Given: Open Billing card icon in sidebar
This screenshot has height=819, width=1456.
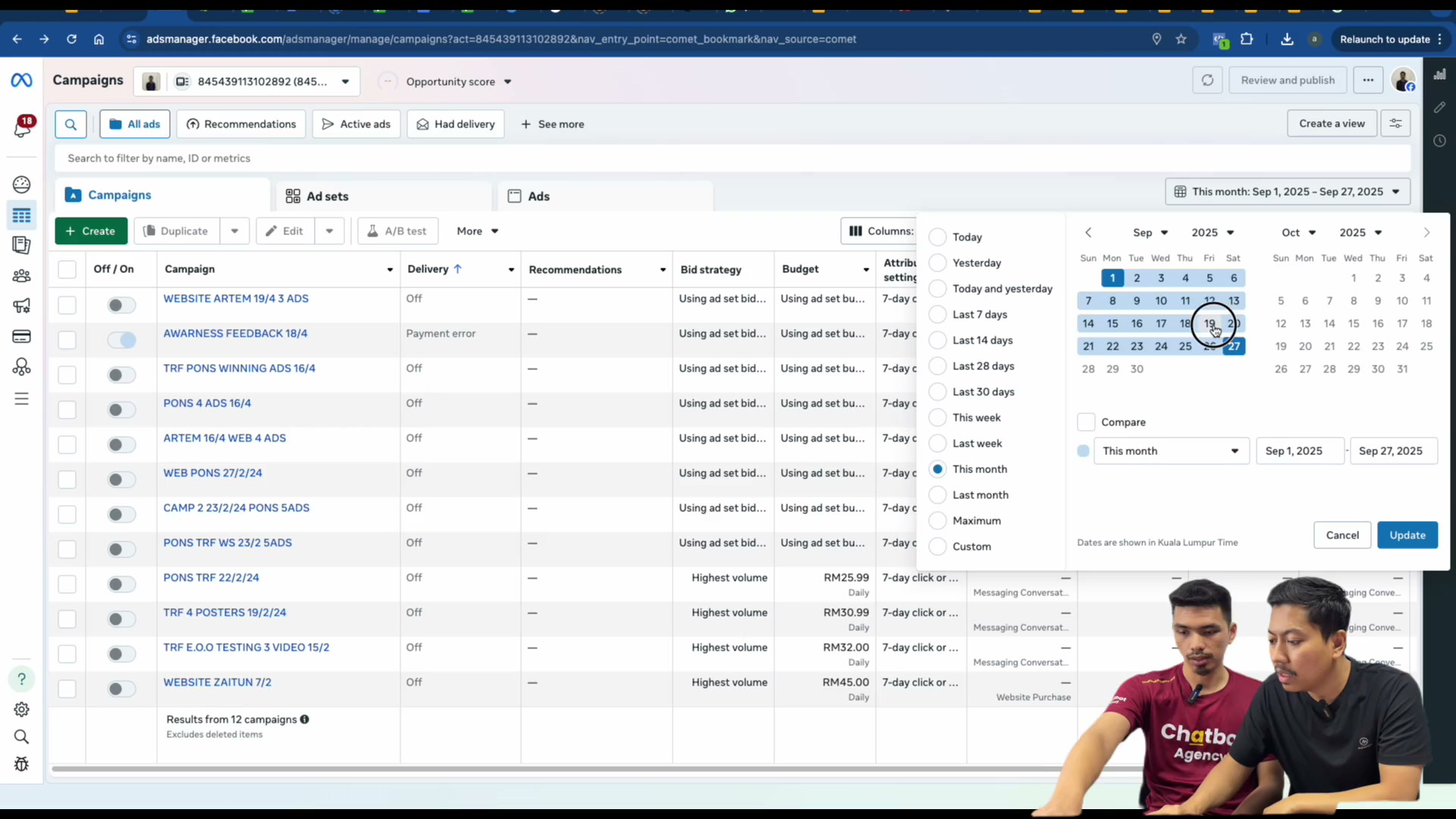Looking at the screenshot, I should [21, 337].
